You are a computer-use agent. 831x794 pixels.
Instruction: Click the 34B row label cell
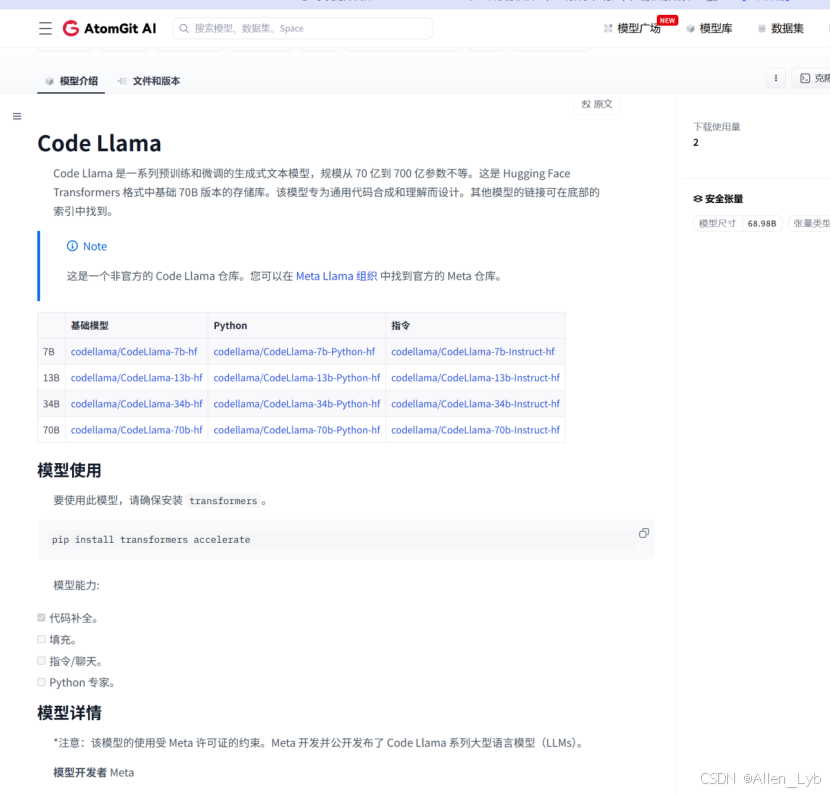[51, 403]
